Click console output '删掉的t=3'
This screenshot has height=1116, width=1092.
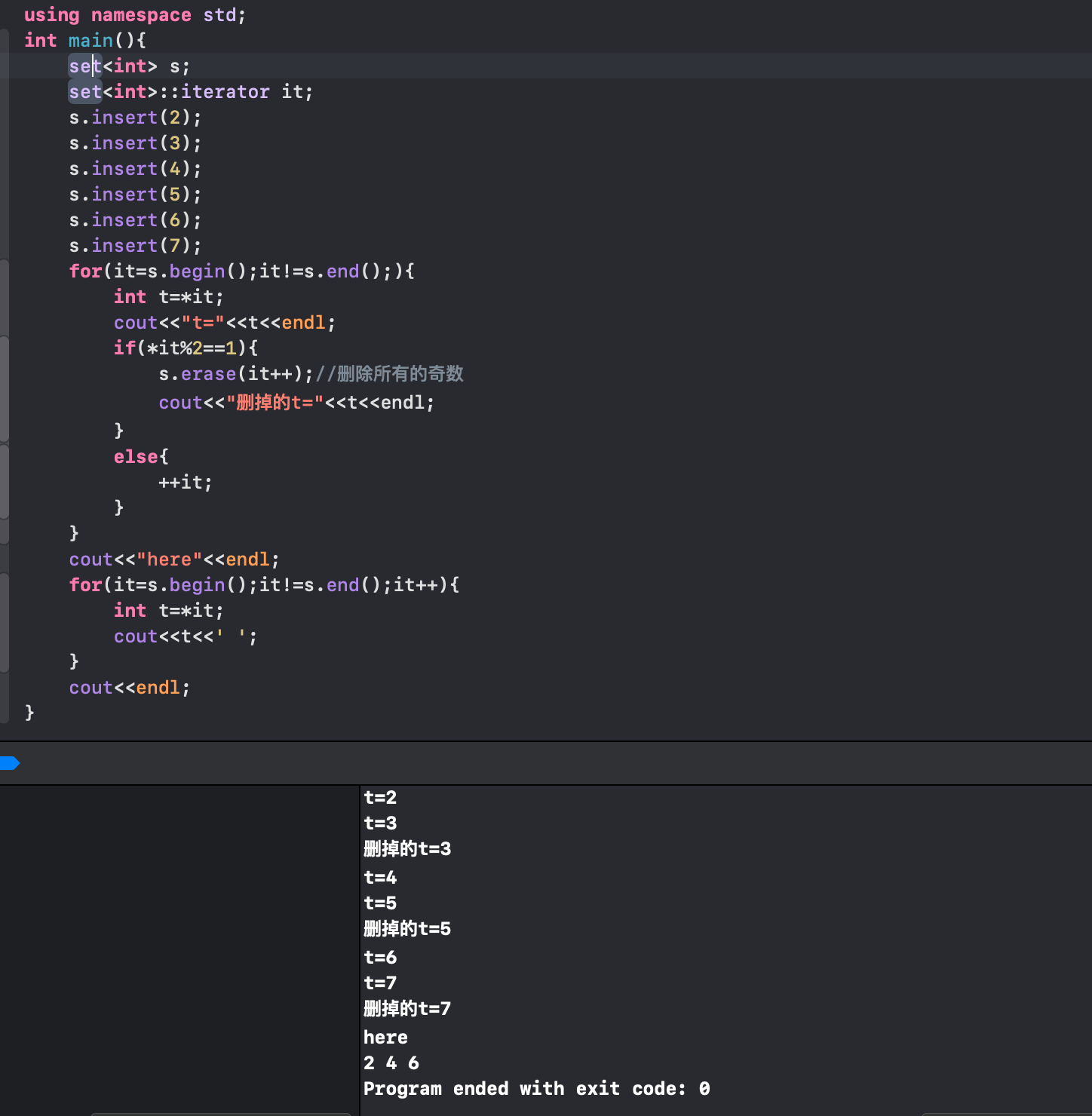point(407,849)
